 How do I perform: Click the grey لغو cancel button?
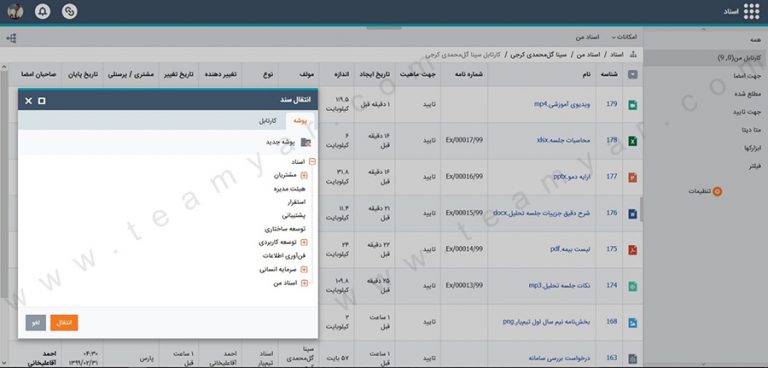(36, 323)
